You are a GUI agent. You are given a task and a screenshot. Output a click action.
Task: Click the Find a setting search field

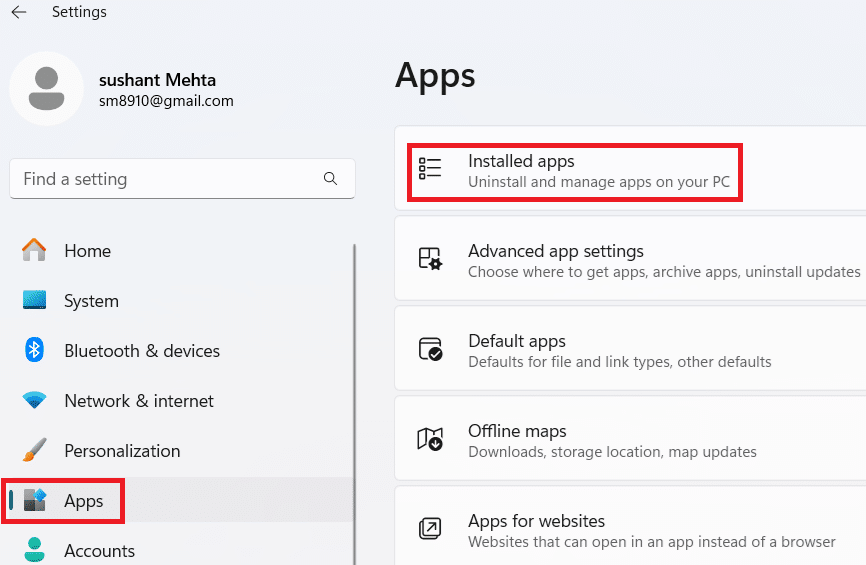tap(165, 179)
